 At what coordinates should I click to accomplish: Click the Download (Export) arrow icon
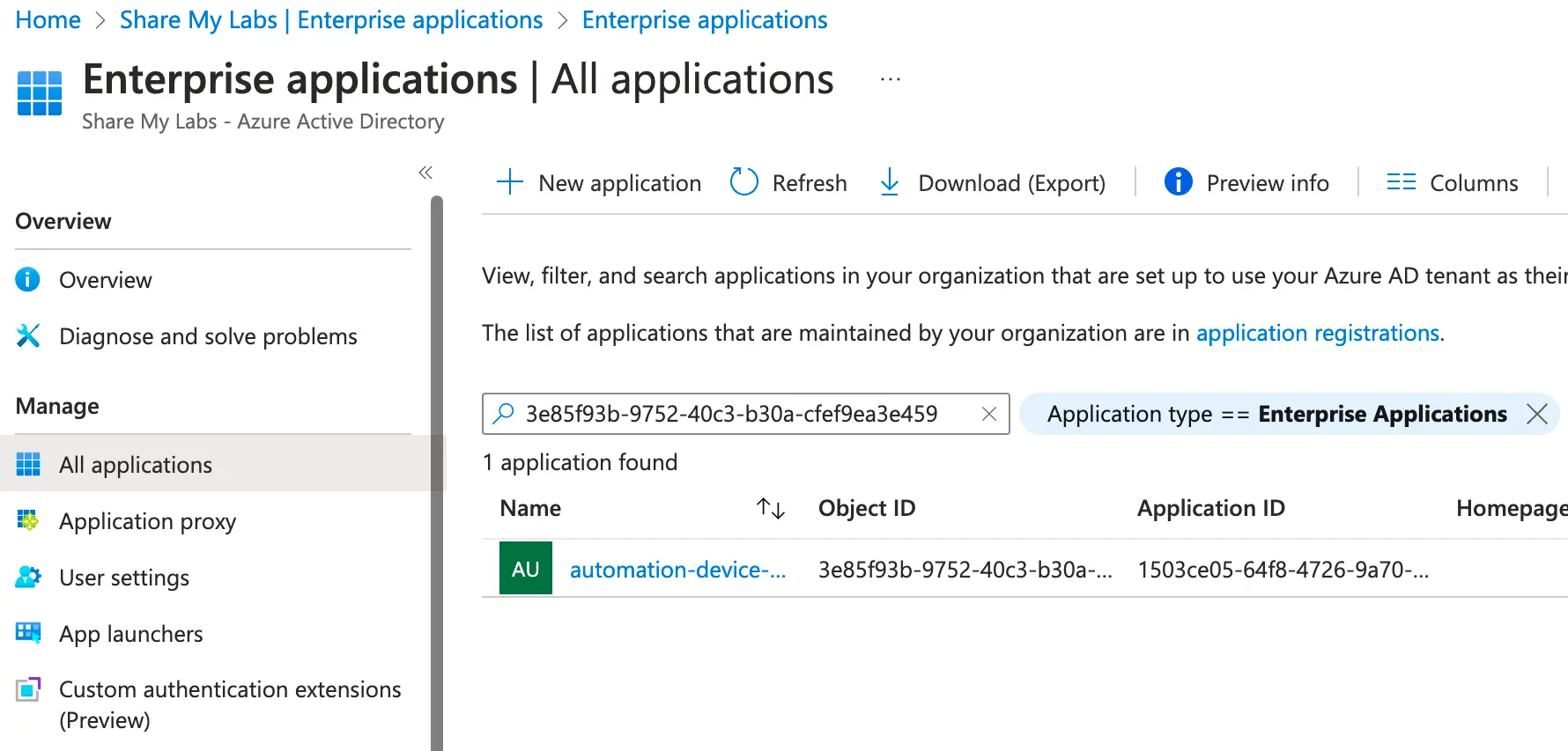point(890,182)
